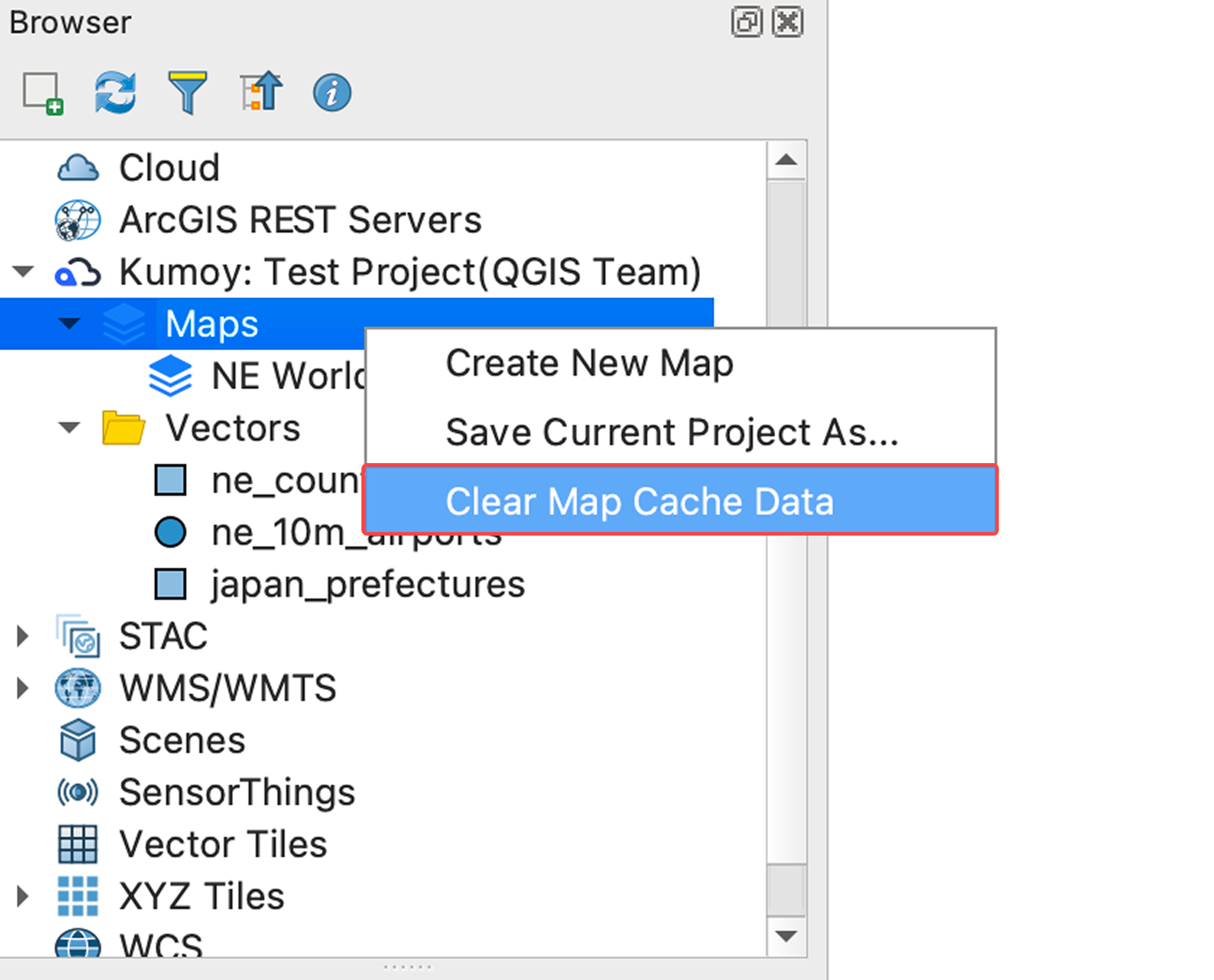The width and height of the screenshot is (1214, 980).
Task: Select the ArcGIS REST Servers globe icon
Action: 77,220
